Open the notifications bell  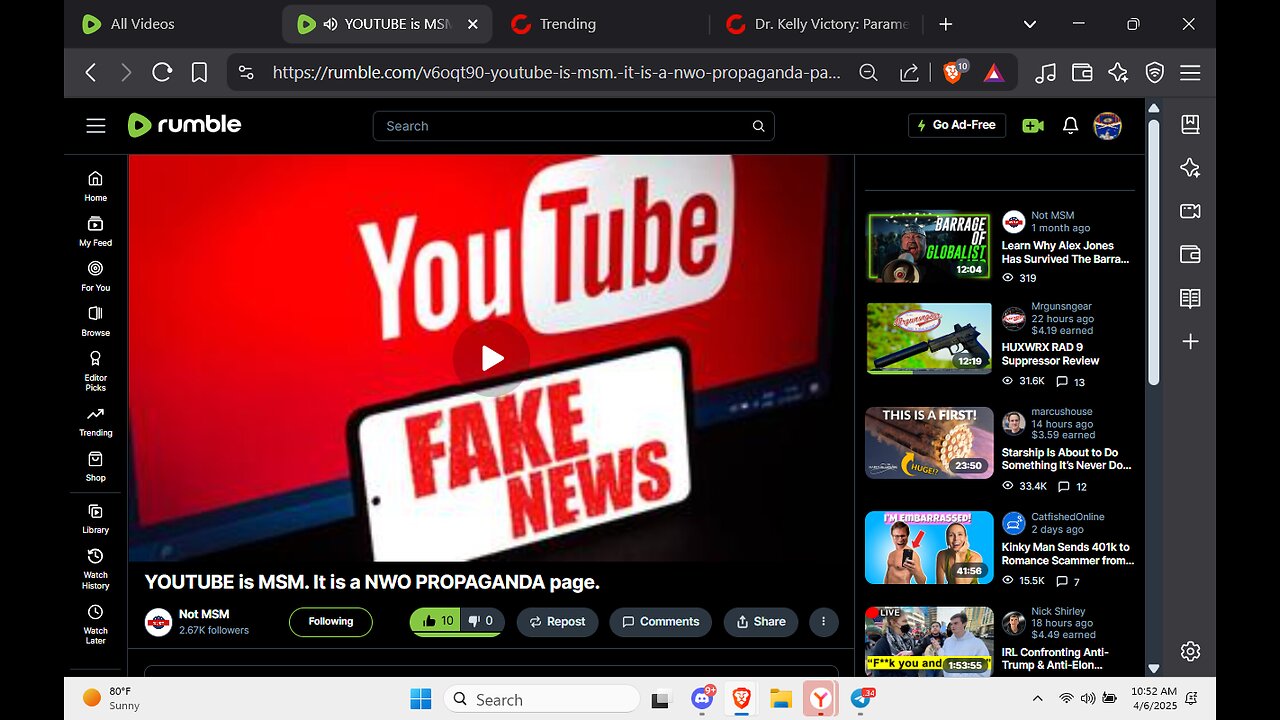pos(1070,125)
